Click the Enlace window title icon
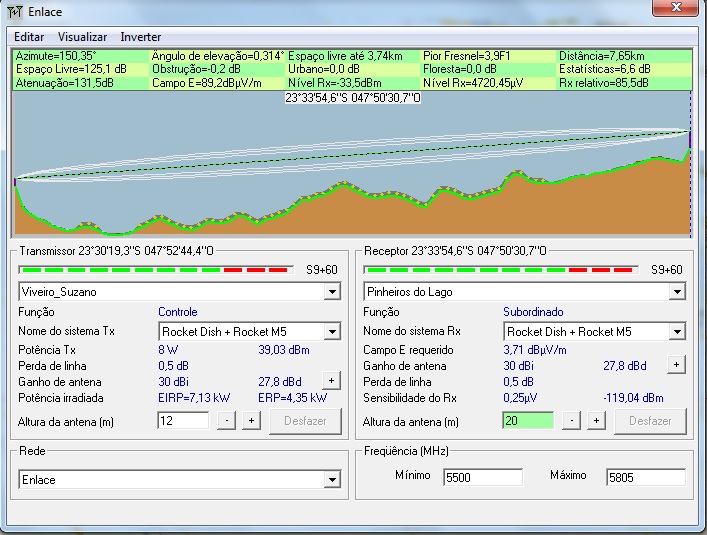 (15, 10)
